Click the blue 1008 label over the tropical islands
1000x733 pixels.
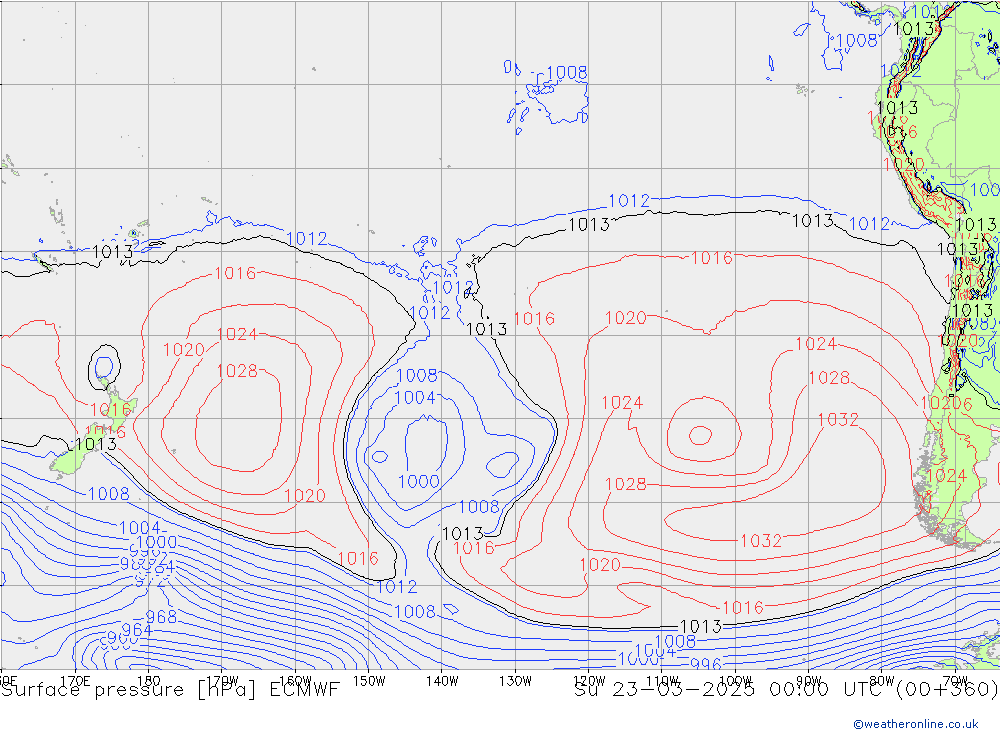567,73
